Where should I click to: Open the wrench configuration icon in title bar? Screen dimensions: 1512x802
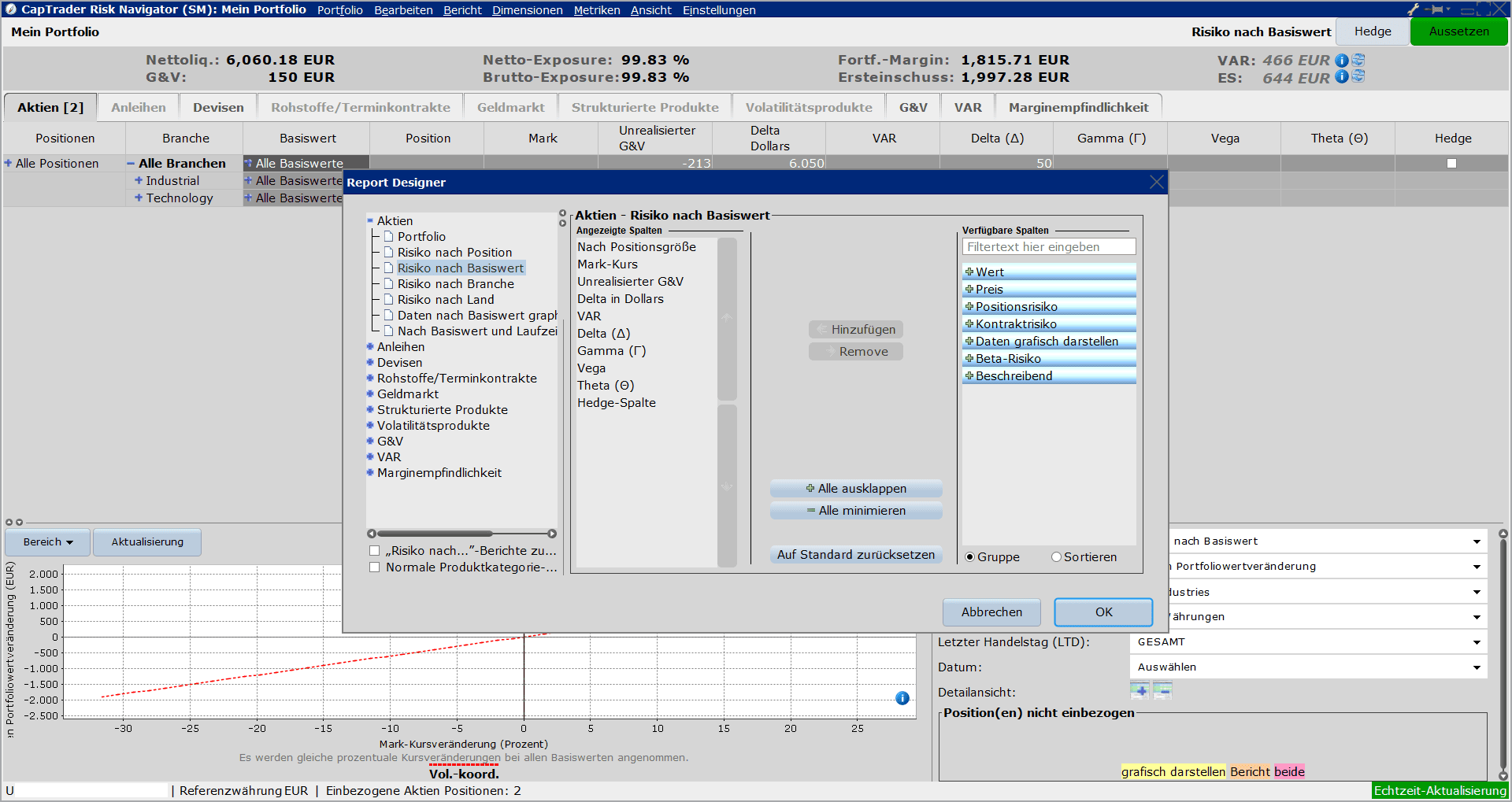[x=1414, y=9]
